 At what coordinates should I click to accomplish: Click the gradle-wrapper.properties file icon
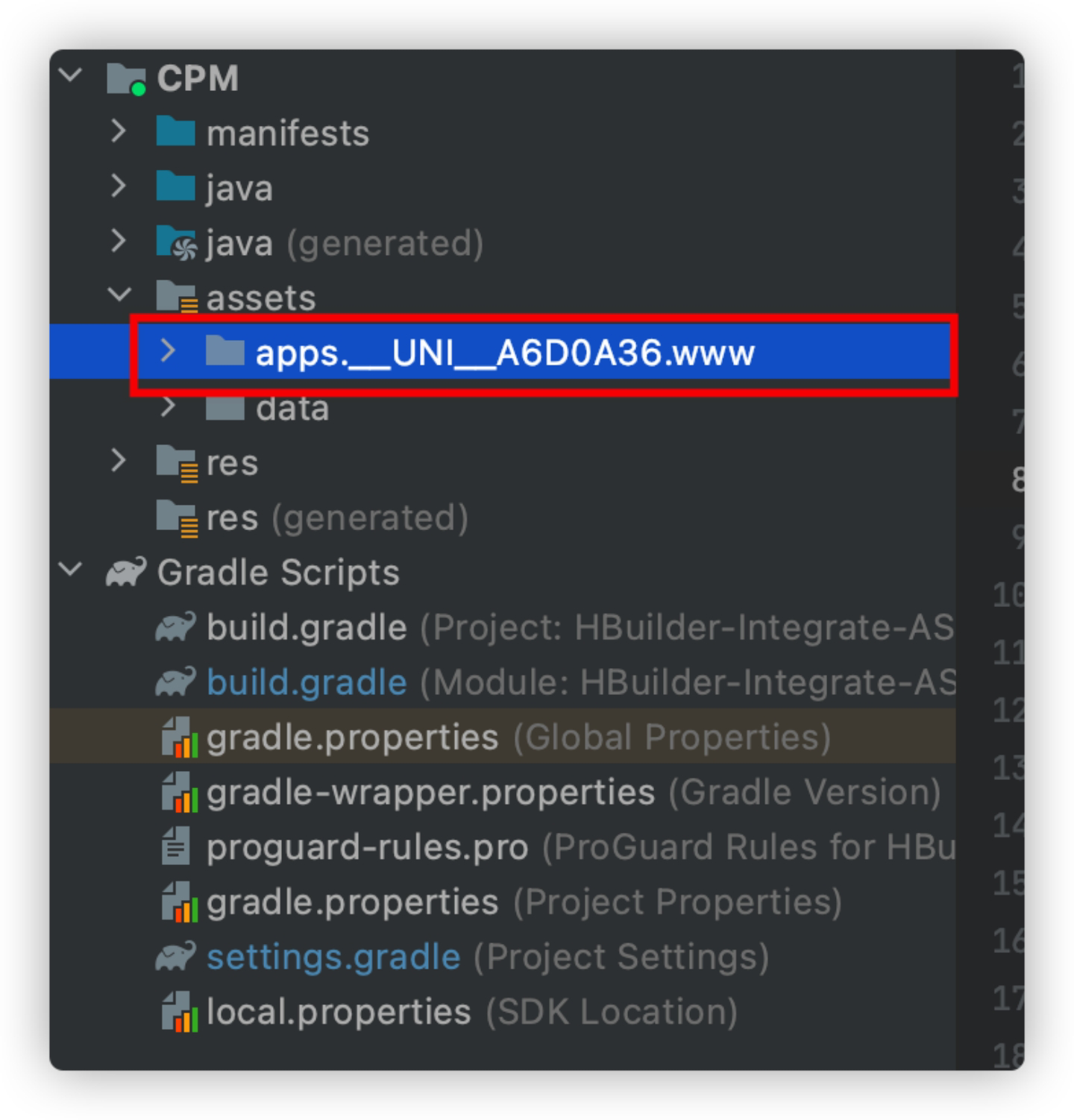(x=179, y=793)
